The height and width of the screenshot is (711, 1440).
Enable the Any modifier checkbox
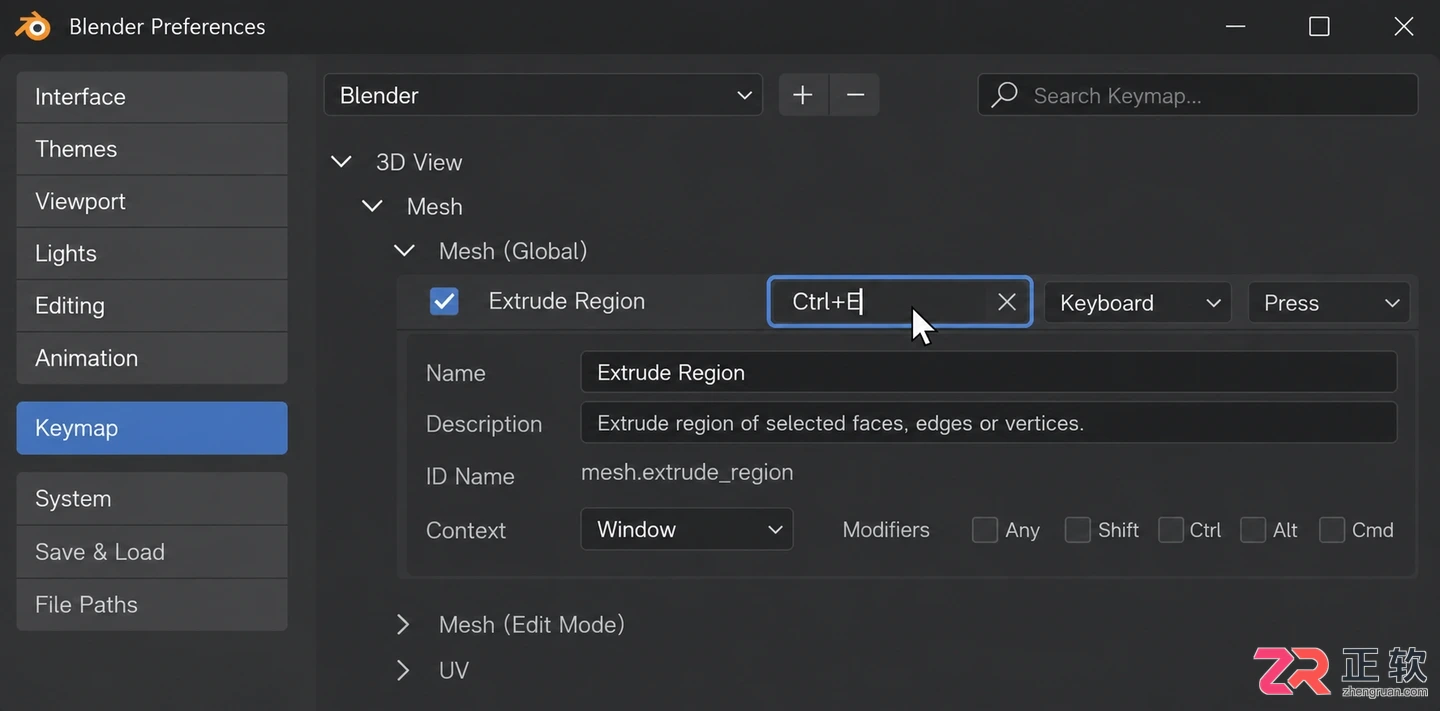(985, 530)
